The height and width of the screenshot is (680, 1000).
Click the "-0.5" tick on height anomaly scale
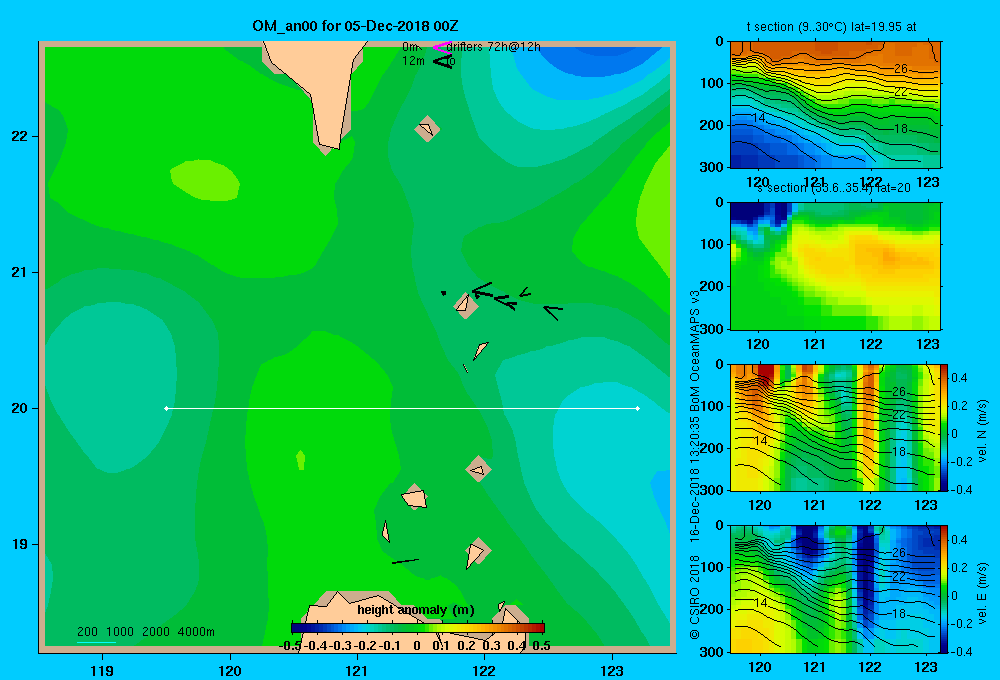290,646
